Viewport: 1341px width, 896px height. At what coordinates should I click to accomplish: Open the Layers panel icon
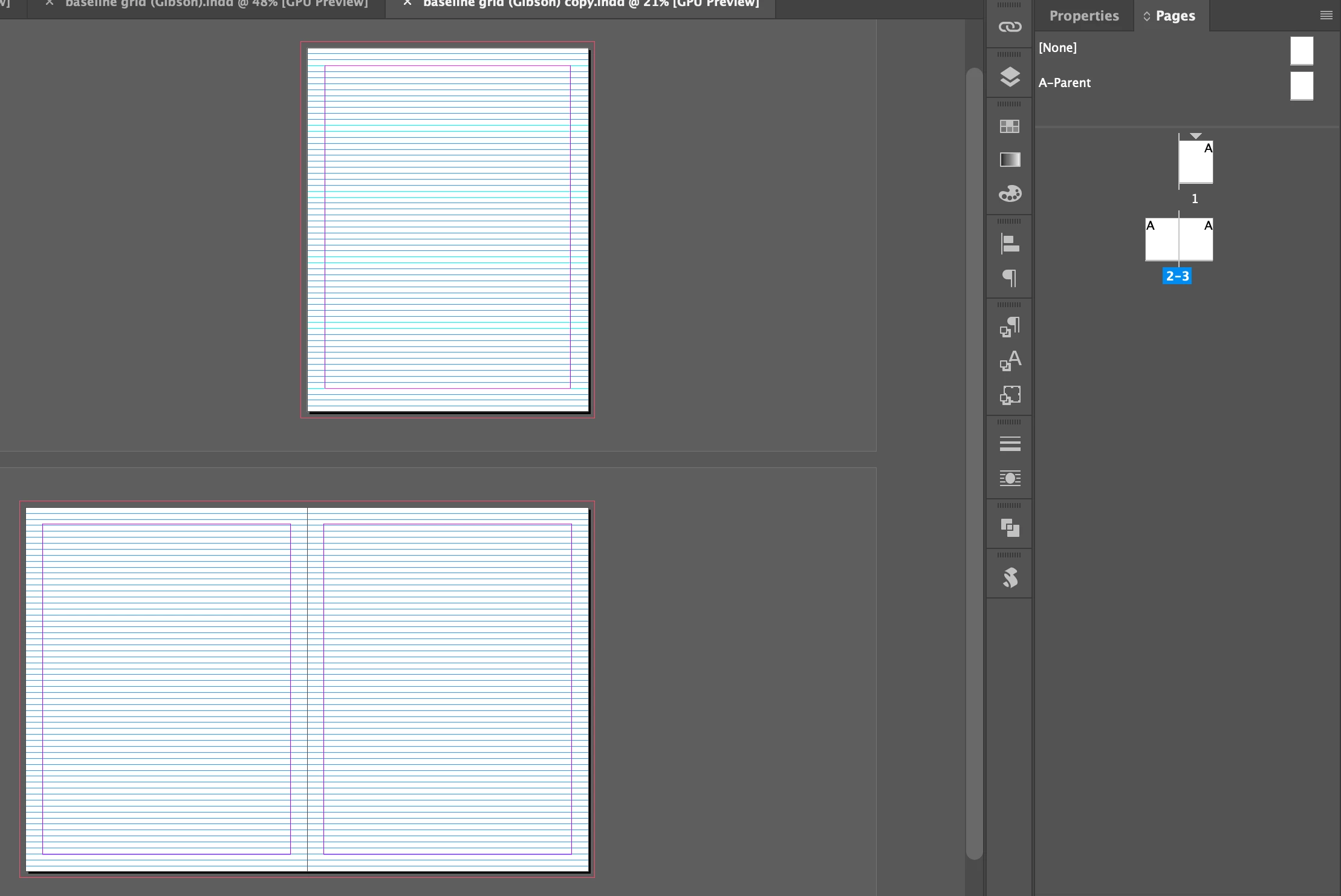[x=1010, y=77]
